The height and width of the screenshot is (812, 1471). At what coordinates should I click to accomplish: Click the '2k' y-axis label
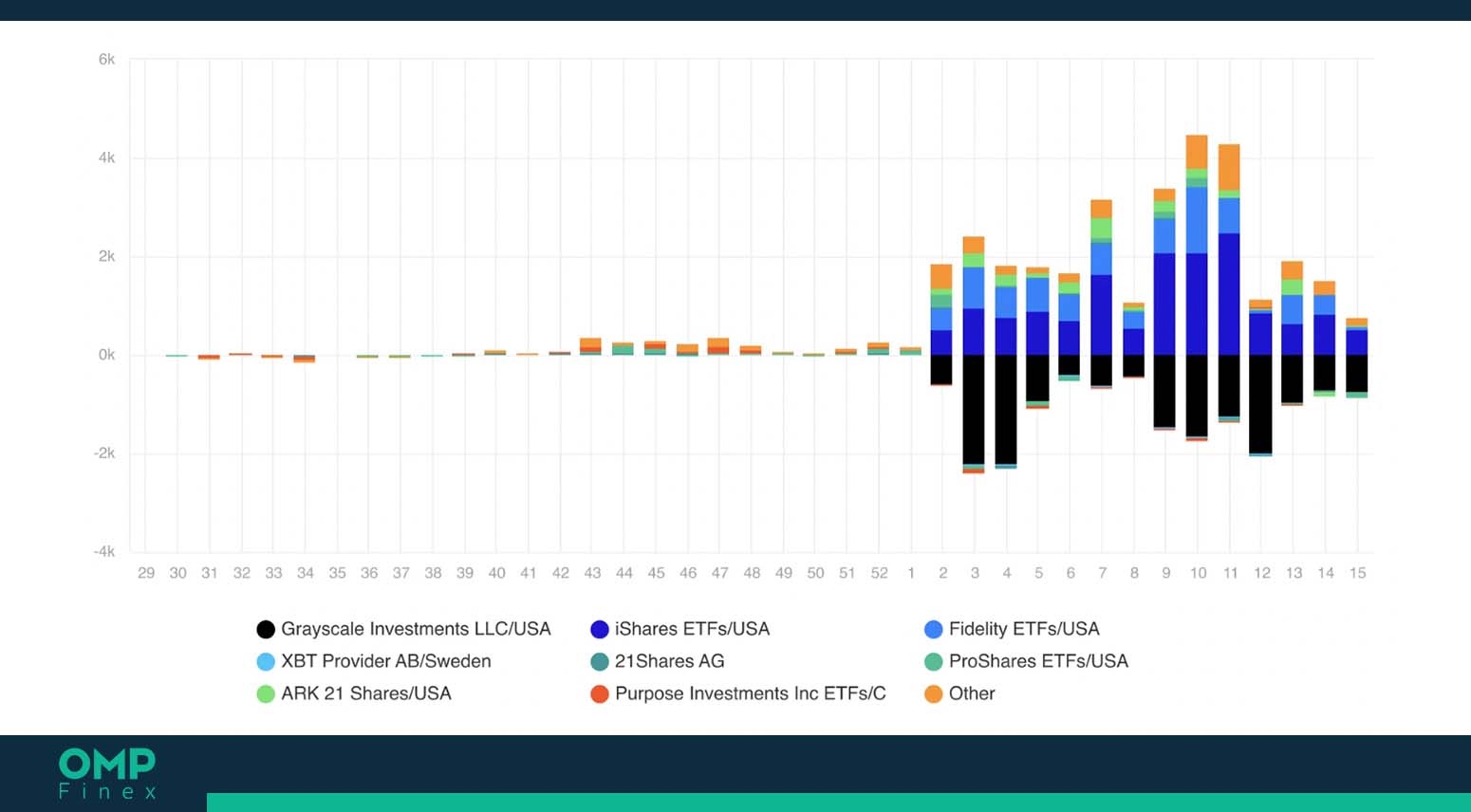click(106, 256)
